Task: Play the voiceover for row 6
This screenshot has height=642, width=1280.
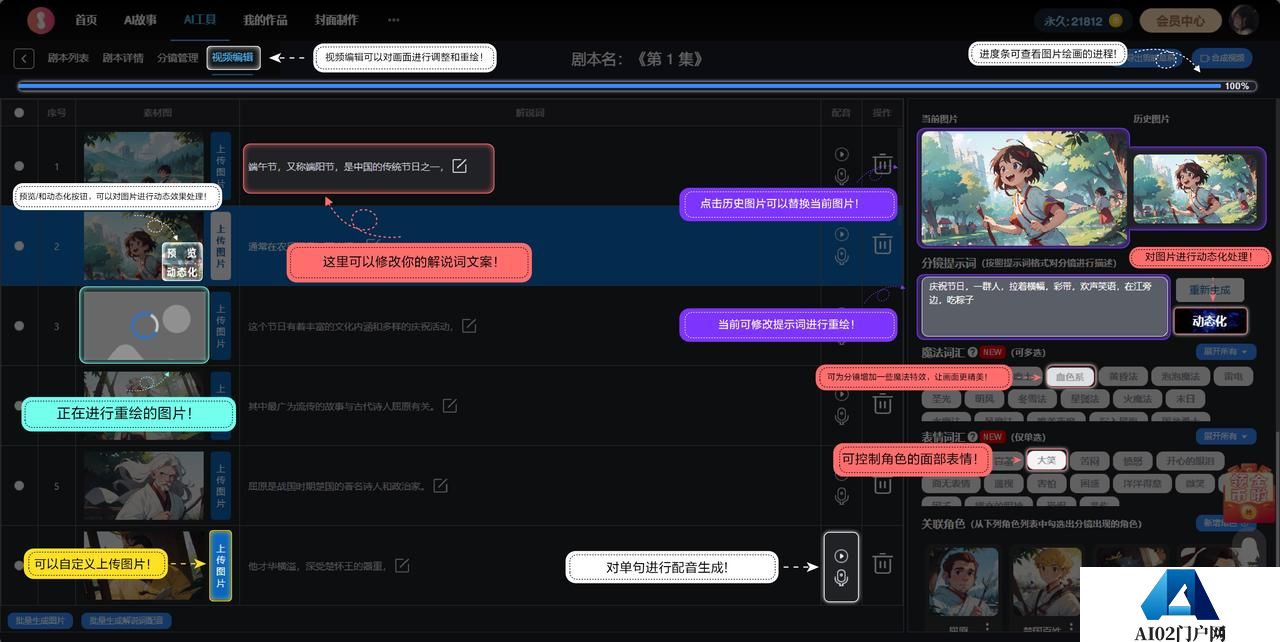Action: pos(841,555)
